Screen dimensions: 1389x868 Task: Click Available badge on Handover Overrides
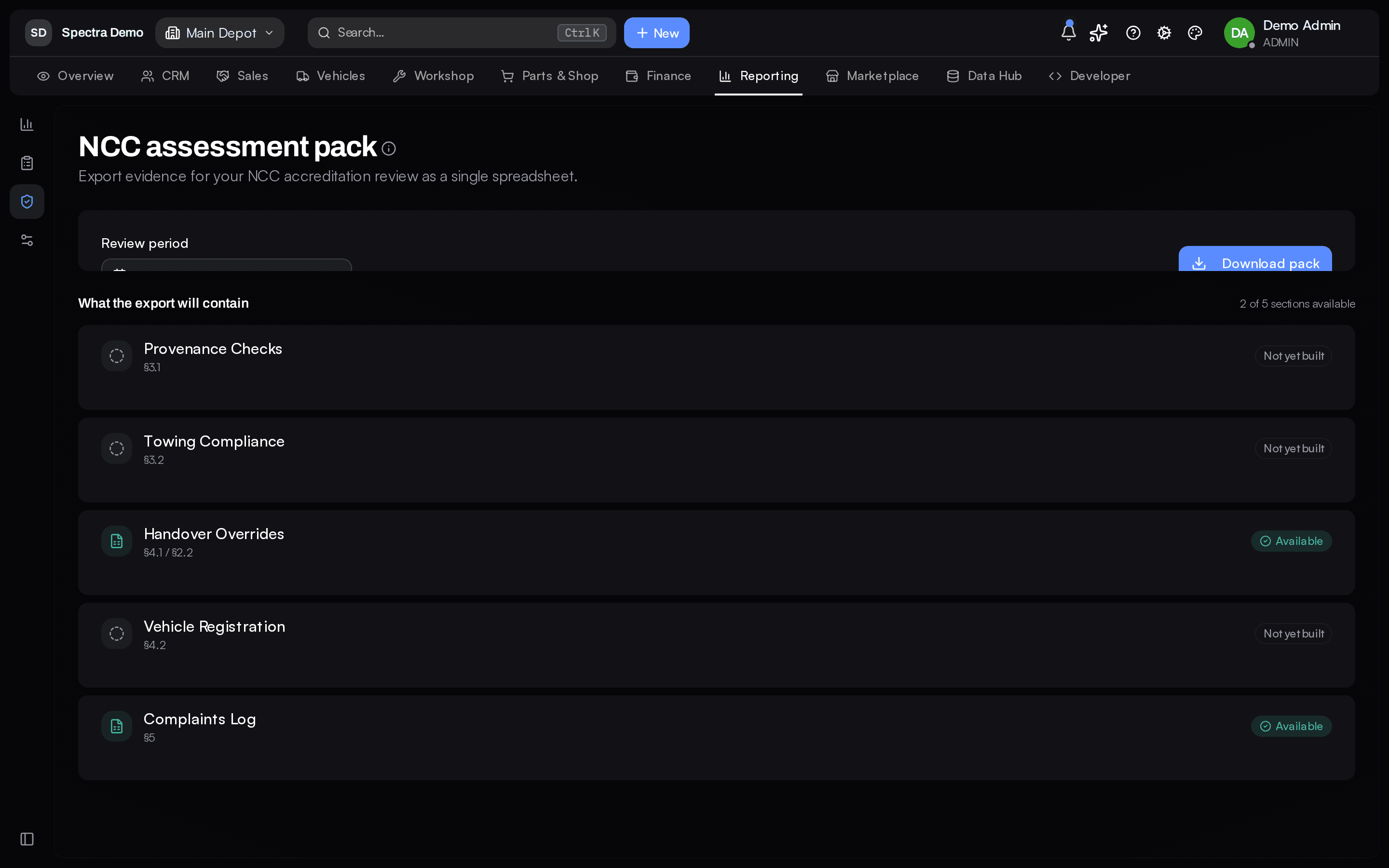1291,541
